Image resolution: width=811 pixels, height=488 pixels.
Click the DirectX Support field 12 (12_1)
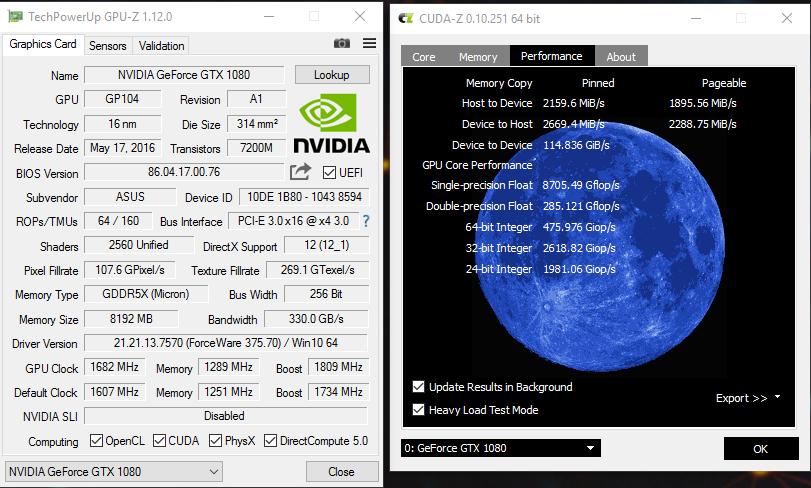coord(327,245)
